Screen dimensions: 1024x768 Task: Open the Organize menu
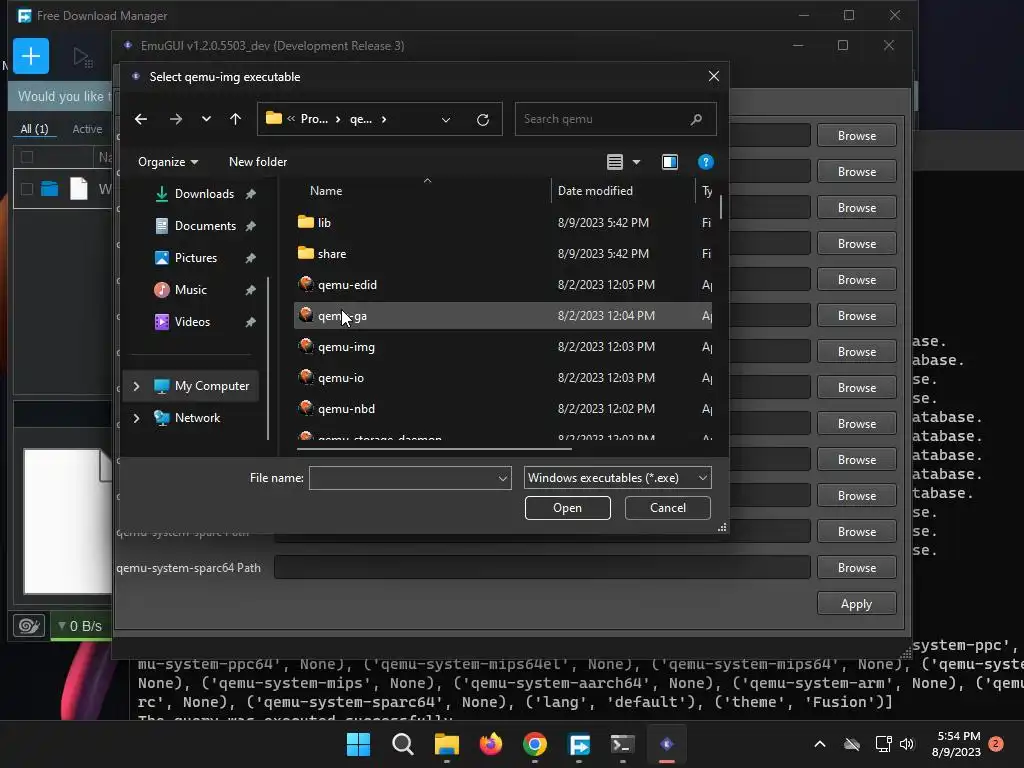[x=168, y=162]
